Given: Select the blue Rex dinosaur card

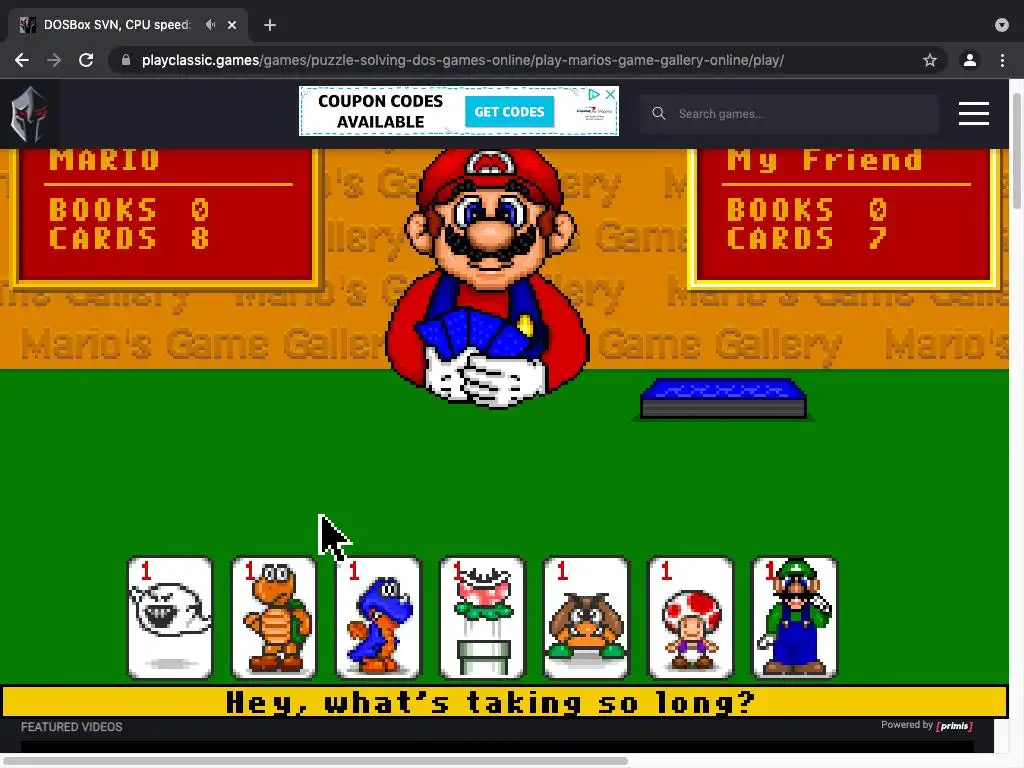Looking at the screenshot, I should [x=377, y=618].
